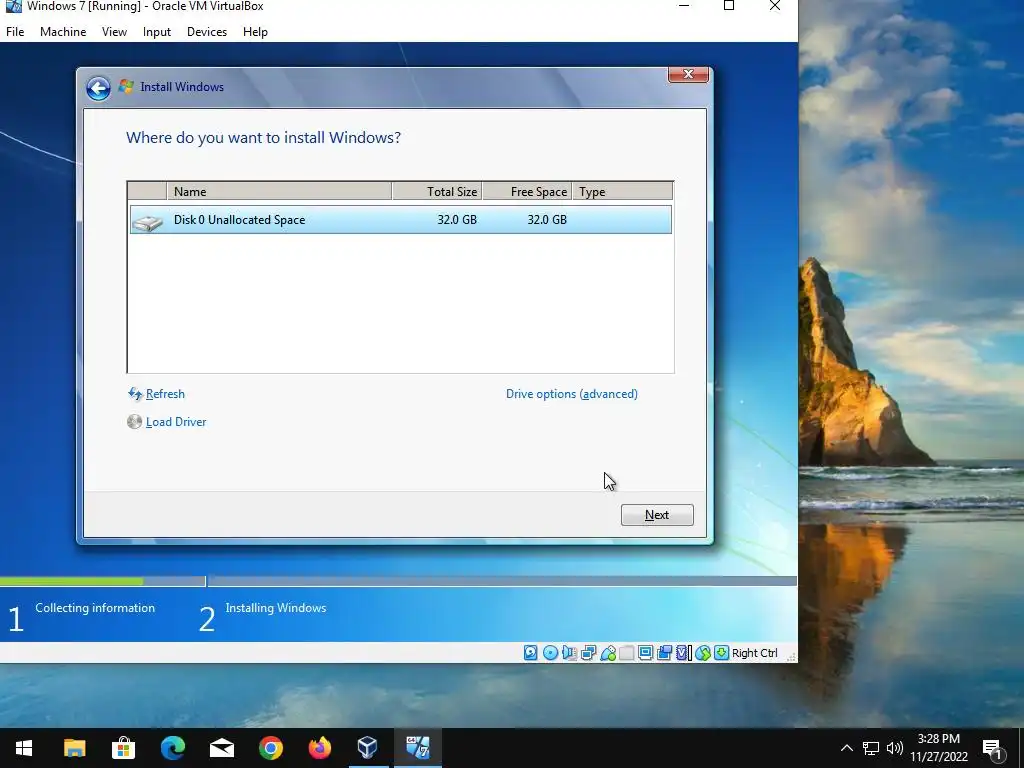Image resolution: width=1024 pixels, height=768 pixels.
Task: Click the Refresh link
Action: tap(165, 394)
